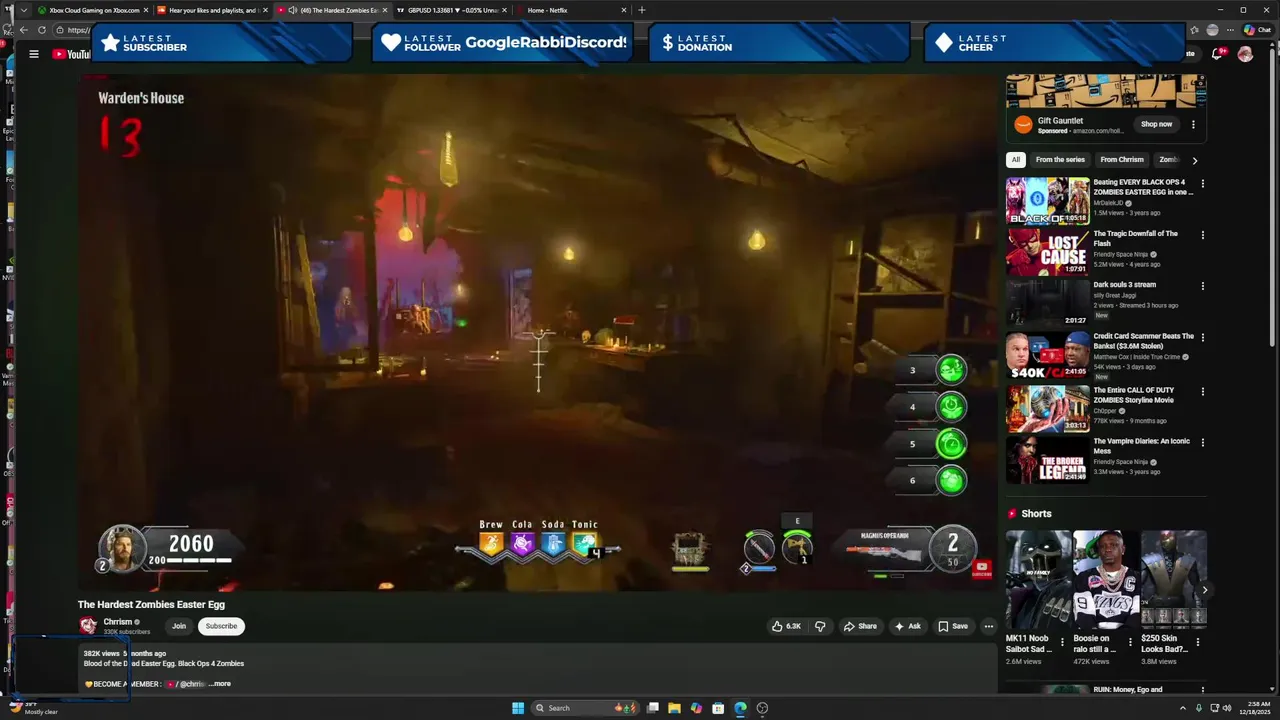
Task: Open menu for Boosie short
Action: tap(1131, 642)
